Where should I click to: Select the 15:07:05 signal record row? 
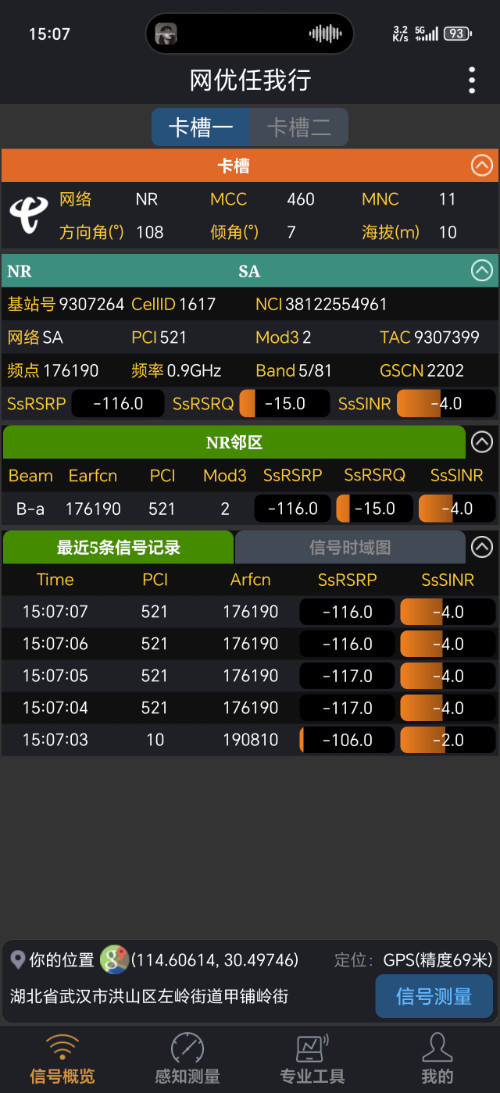point(250,675)
